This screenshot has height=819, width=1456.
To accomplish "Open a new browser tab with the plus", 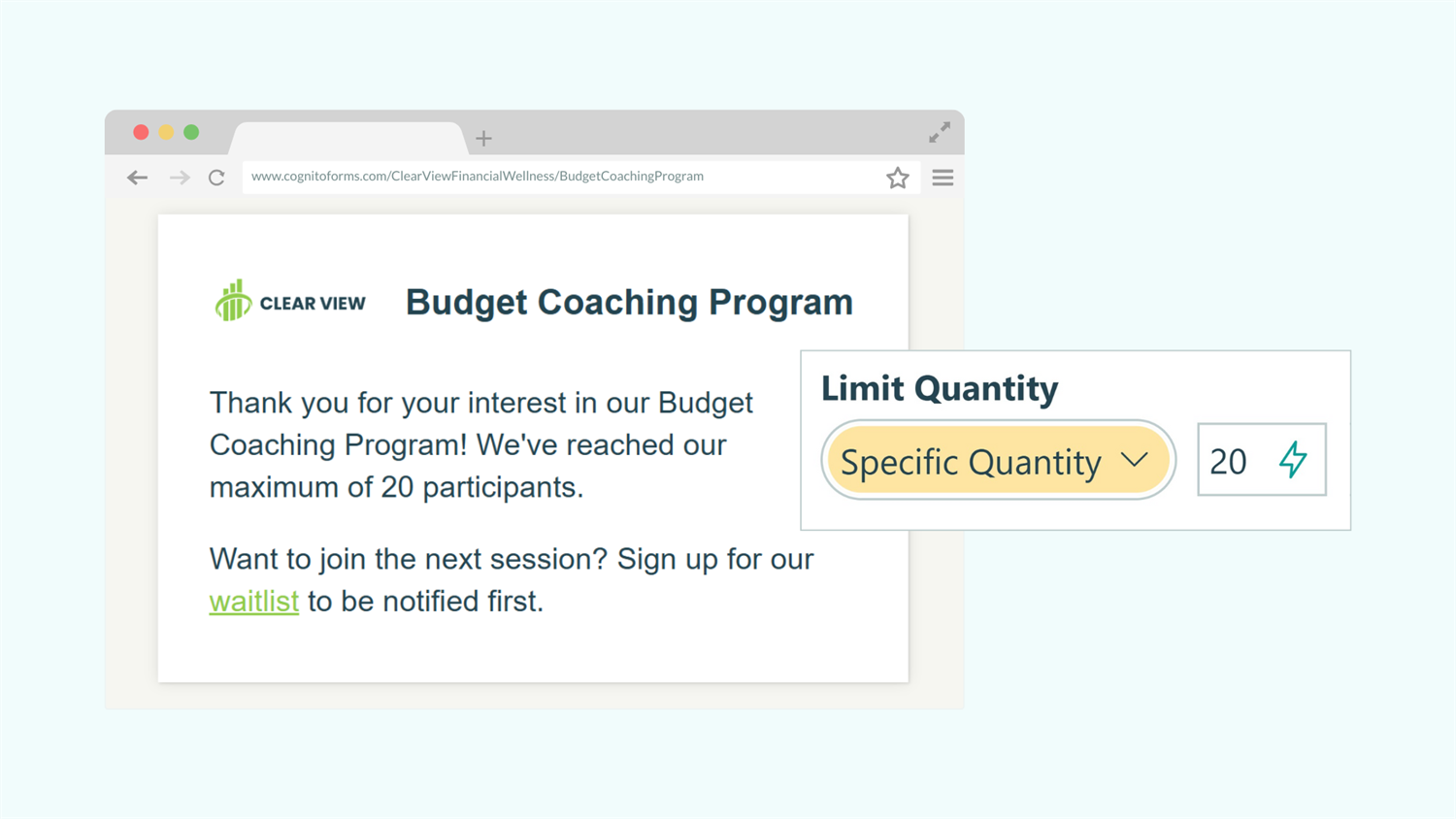I will pyautogui.click(x=483, y=137).
